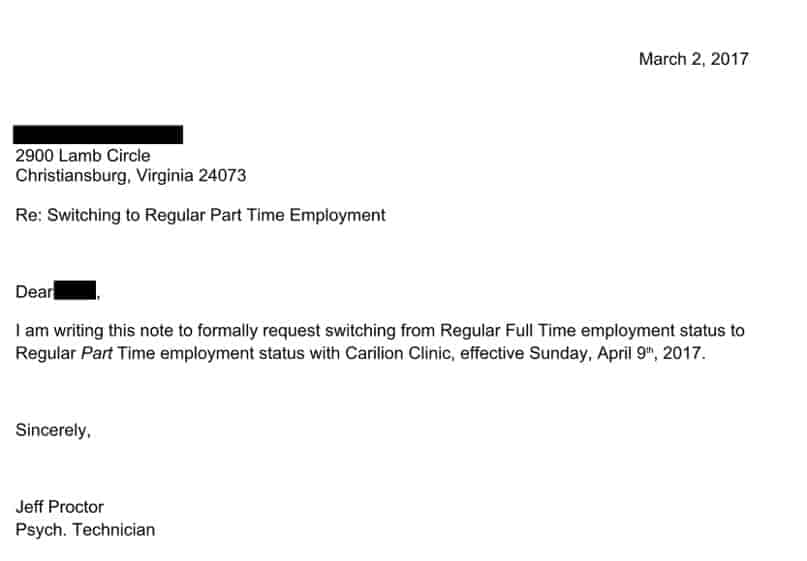Click the Re: subject line text
The image size is (807, 561).
pyautogui.click(x=200, y=215)
